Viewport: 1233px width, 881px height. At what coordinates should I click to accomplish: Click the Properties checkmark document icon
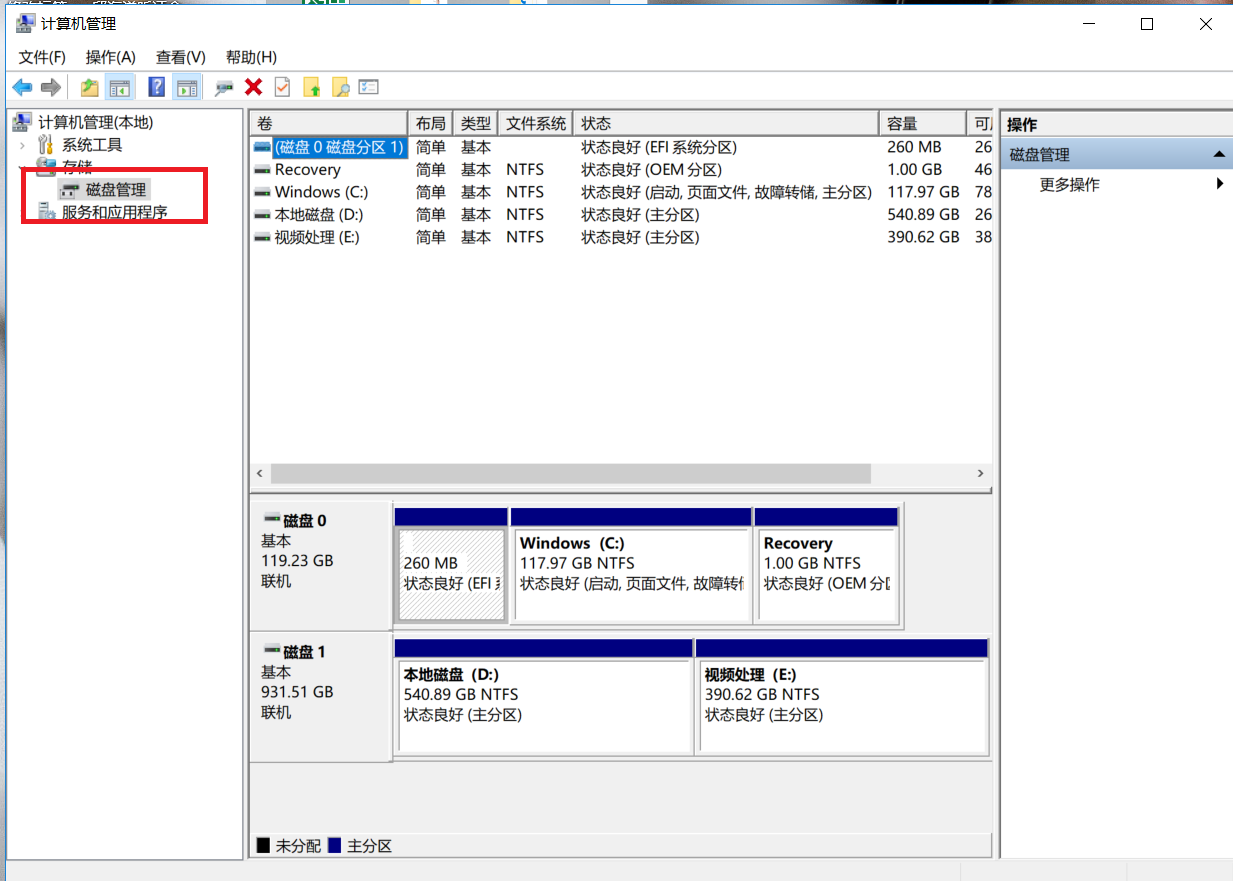pyautogui.click(x=282, y=88)
